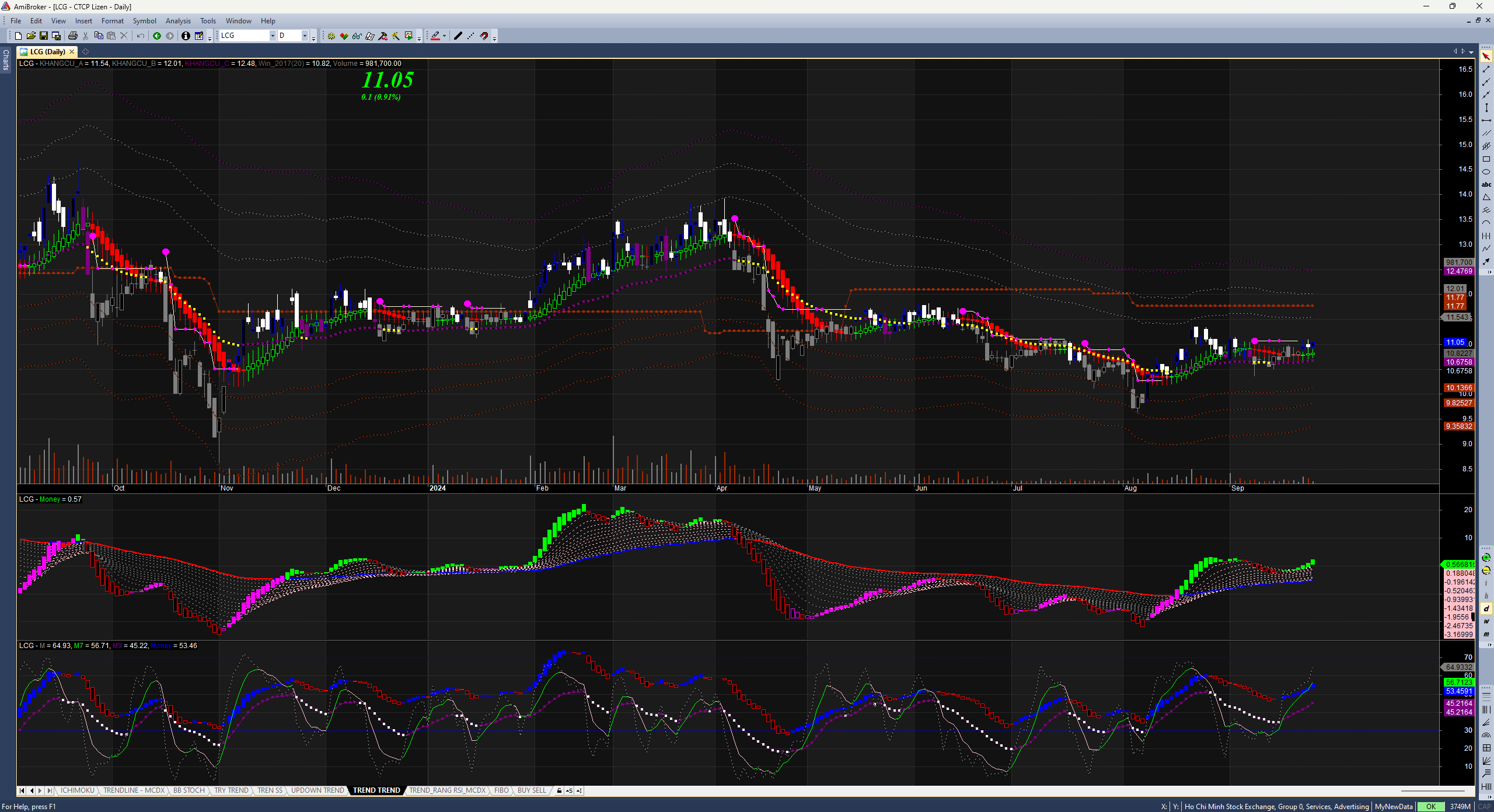This screenshot has width=1494, height=812.
Task: Select the arc drawing tool
Action: [1486, 223]
